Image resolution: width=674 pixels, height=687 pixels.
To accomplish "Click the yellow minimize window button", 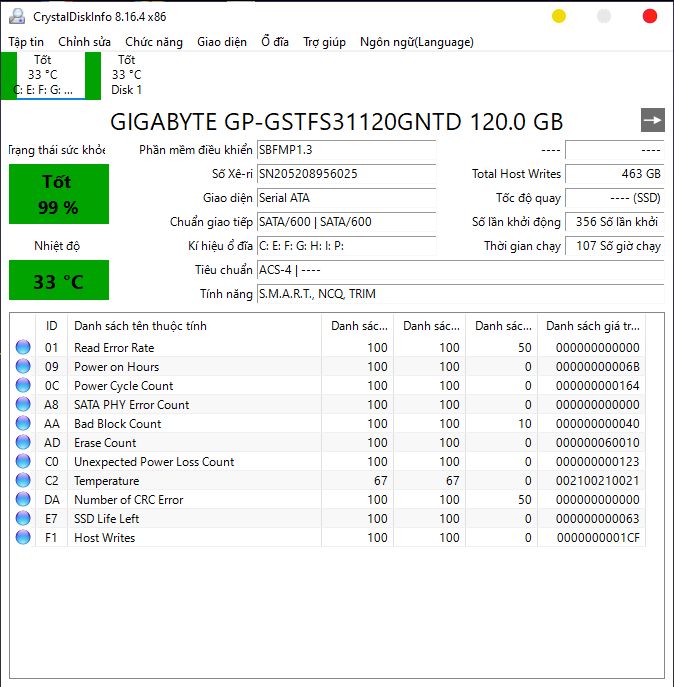I will click(558, 16).
